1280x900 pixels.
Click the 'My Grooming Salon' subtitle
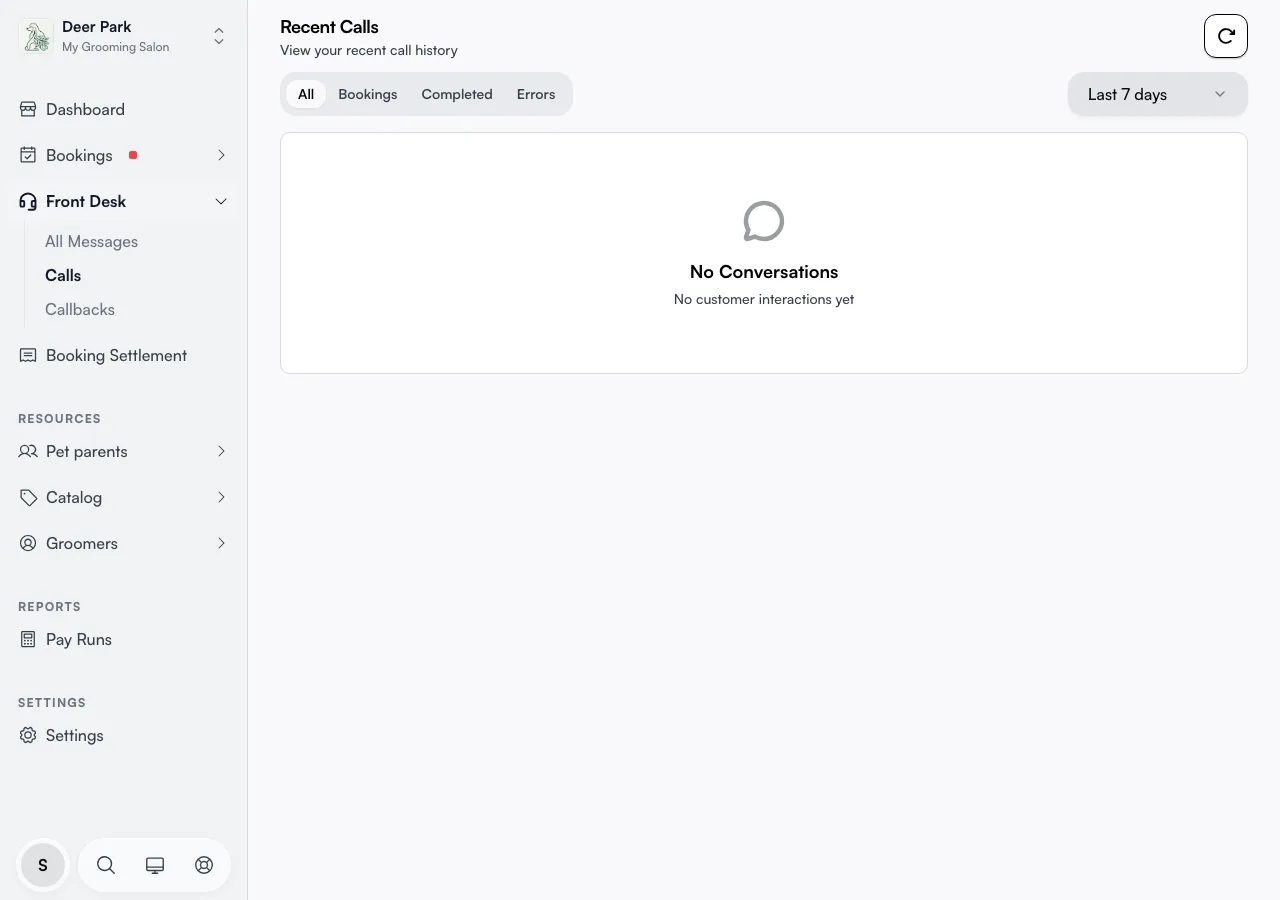click(x=116, y=47)
